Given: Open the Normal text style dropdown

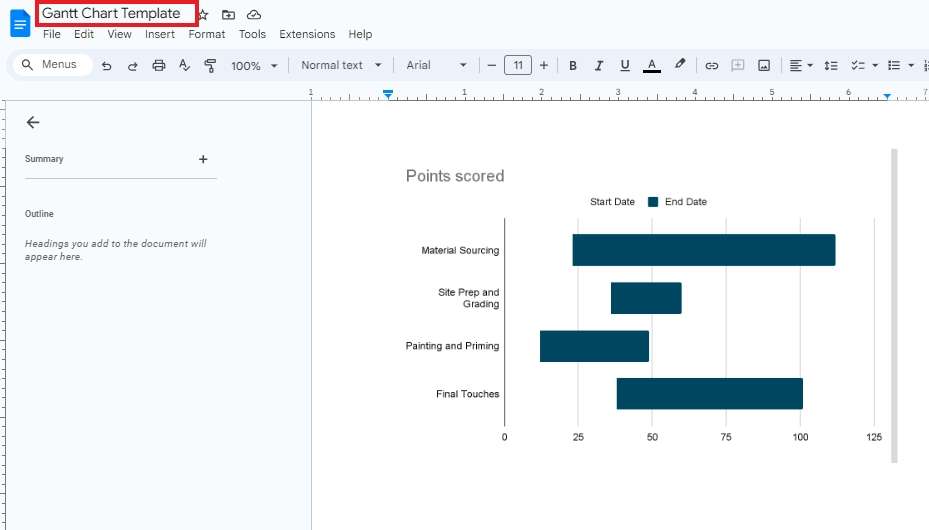Looking at the screenshot, I should point(341,65).
